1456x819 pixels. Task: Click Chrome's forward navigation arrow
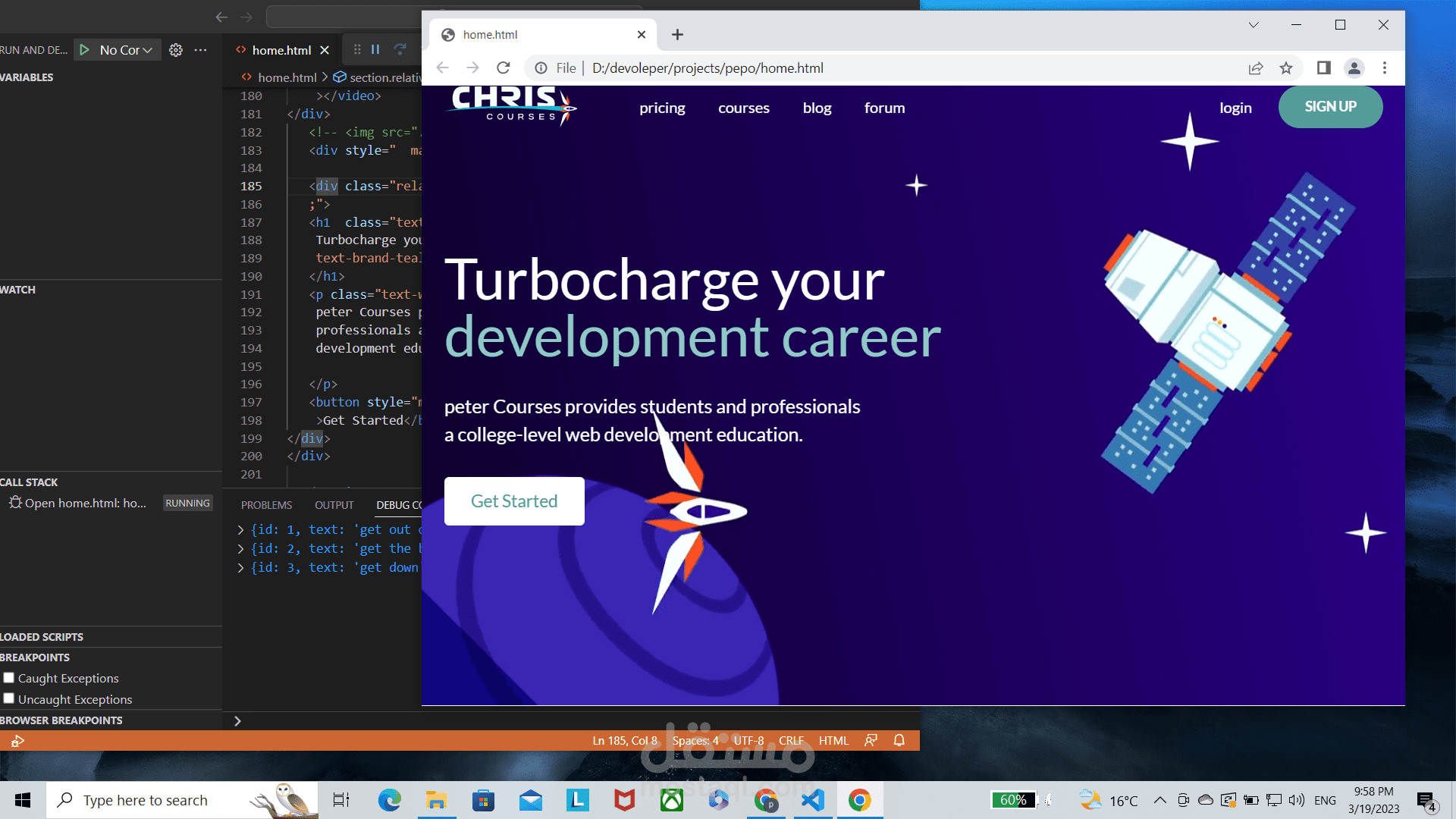472,68
